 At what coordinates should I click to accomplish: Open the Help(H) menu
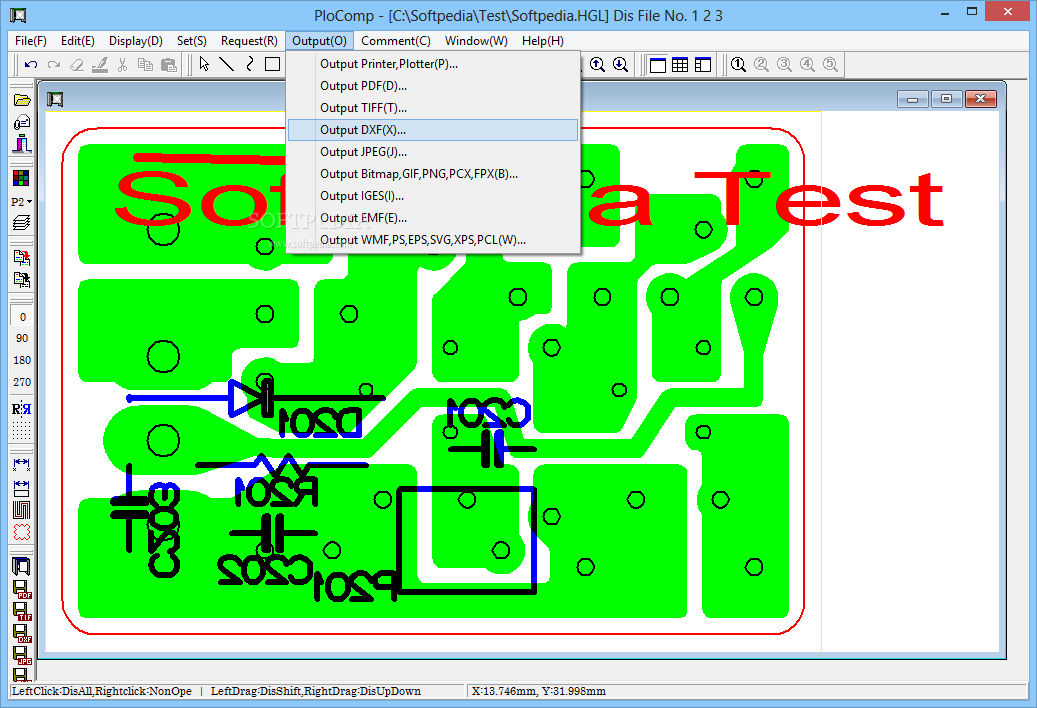[x=542, y=41]
